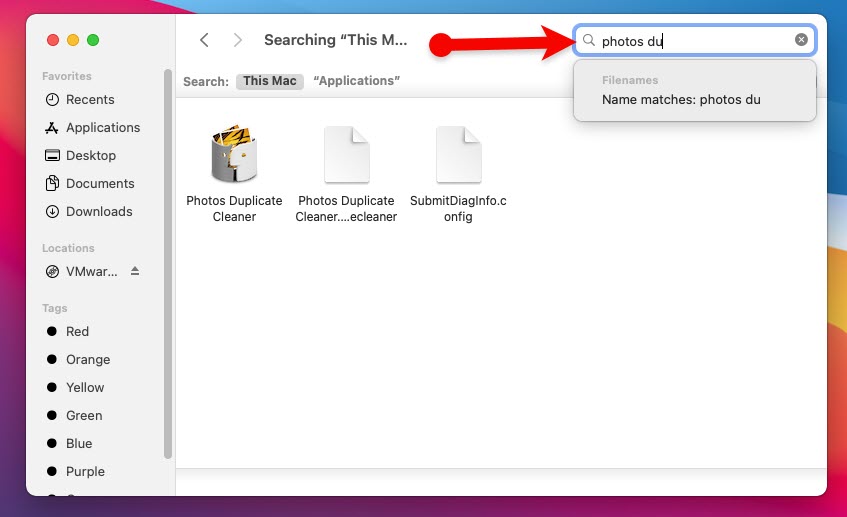847x517 pixels.
Task: Open Recents in the sidebar
Action: 89,100
